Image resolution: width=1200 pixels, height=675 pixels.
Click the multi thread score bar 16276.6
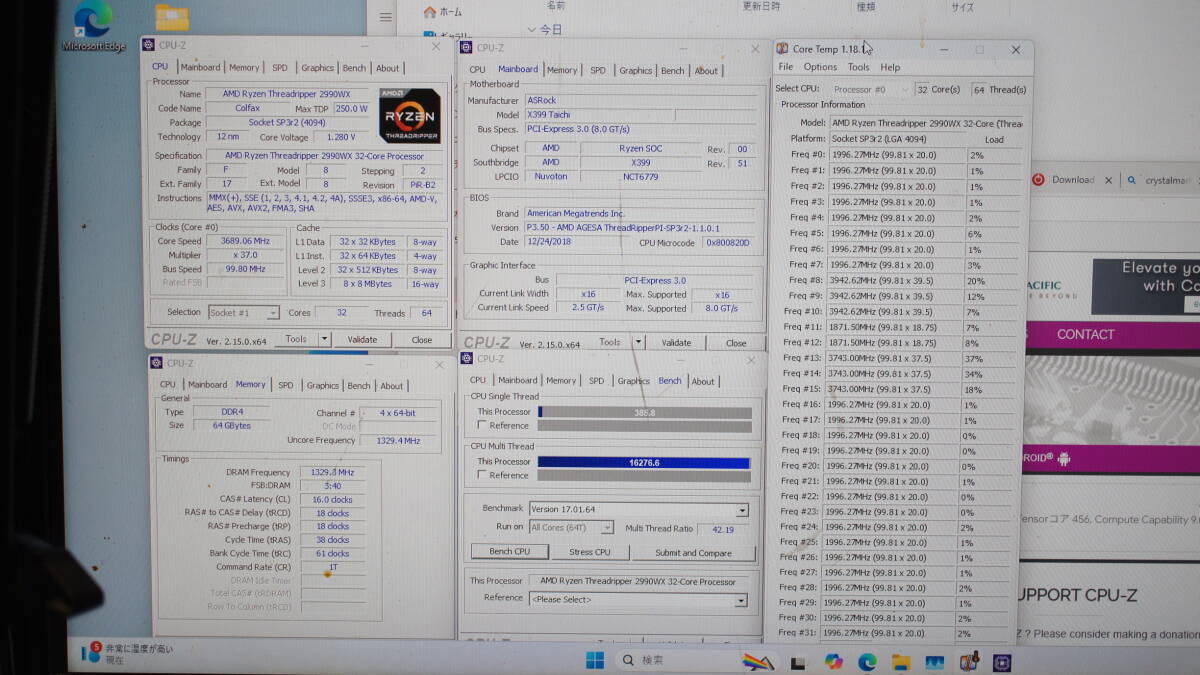[x=644, y=462]
